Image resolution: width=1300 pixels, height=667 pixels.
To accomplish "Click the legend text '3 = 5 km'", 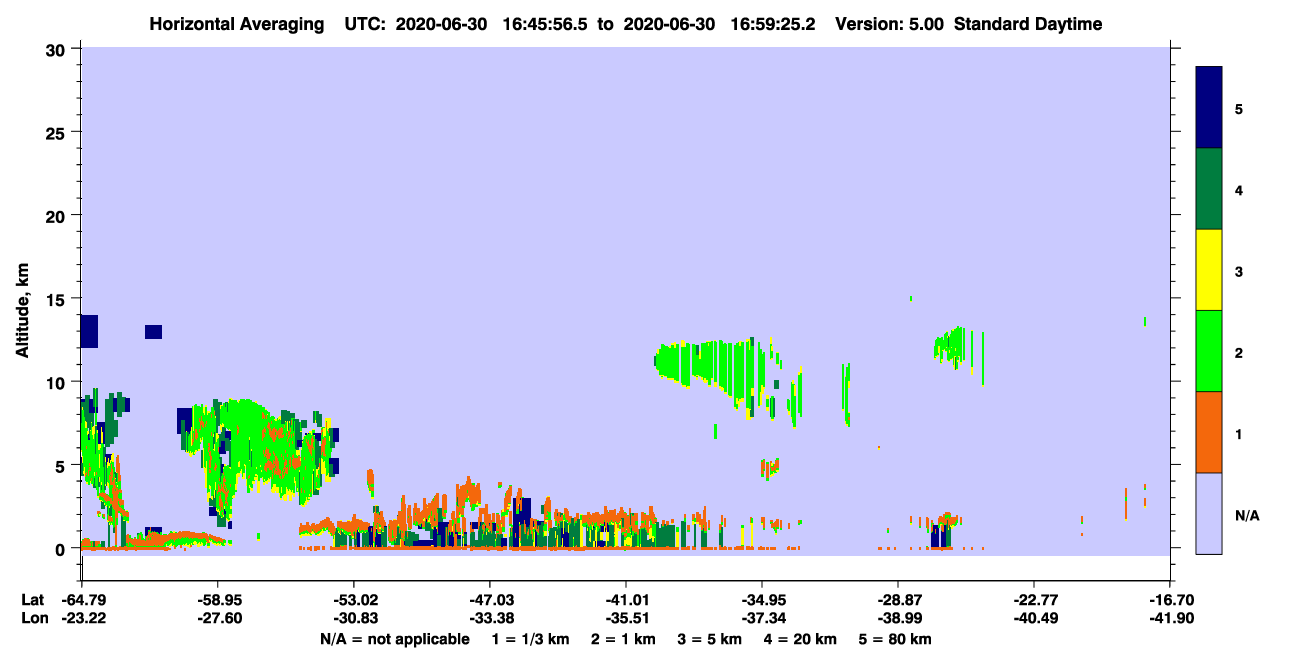I will (x=710, y=639).
